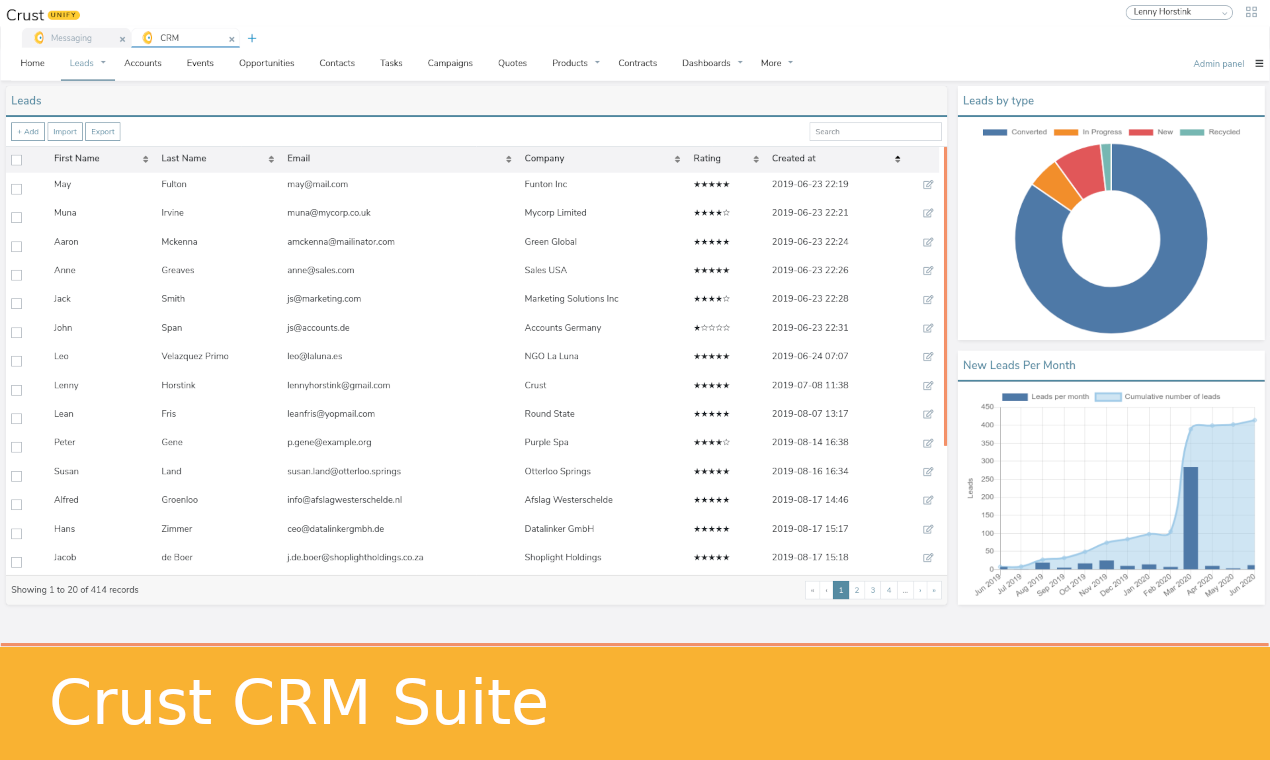Sort by Email column
The image size is (1270, 760).
click(x=508, y=159)
